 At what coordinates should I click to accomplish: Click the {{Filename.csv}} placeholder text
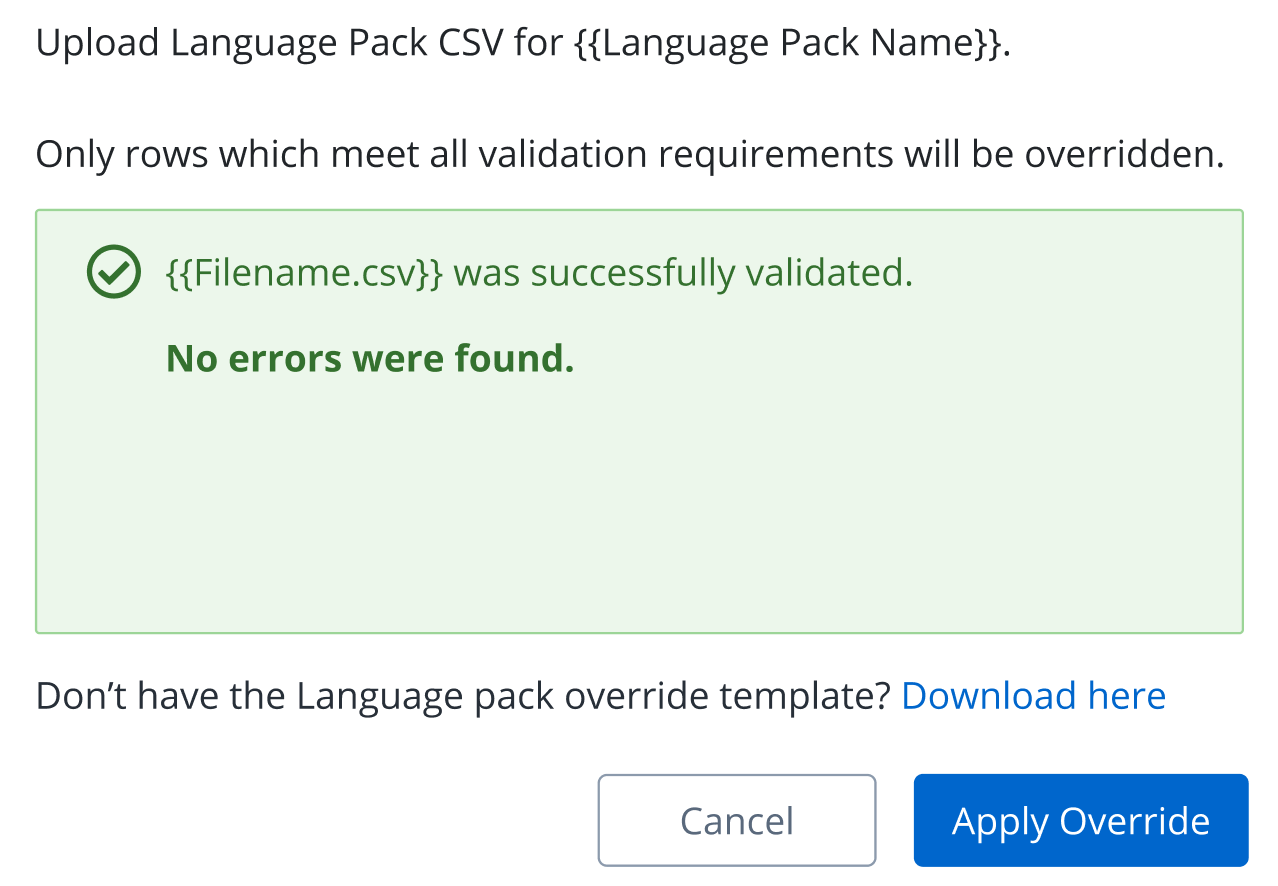tap(304, 272)
